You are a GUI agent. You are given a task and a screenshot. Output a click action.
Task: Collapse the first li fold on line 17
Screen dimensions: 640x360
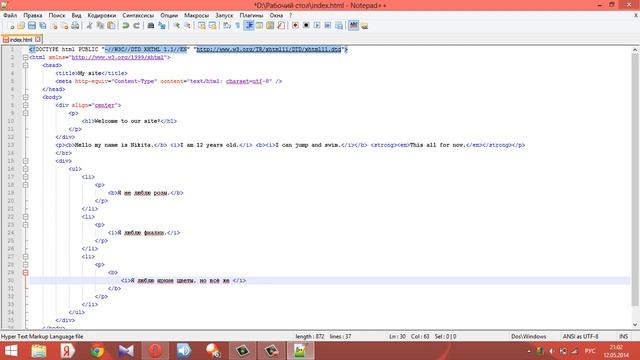click(x=25, y=177)
